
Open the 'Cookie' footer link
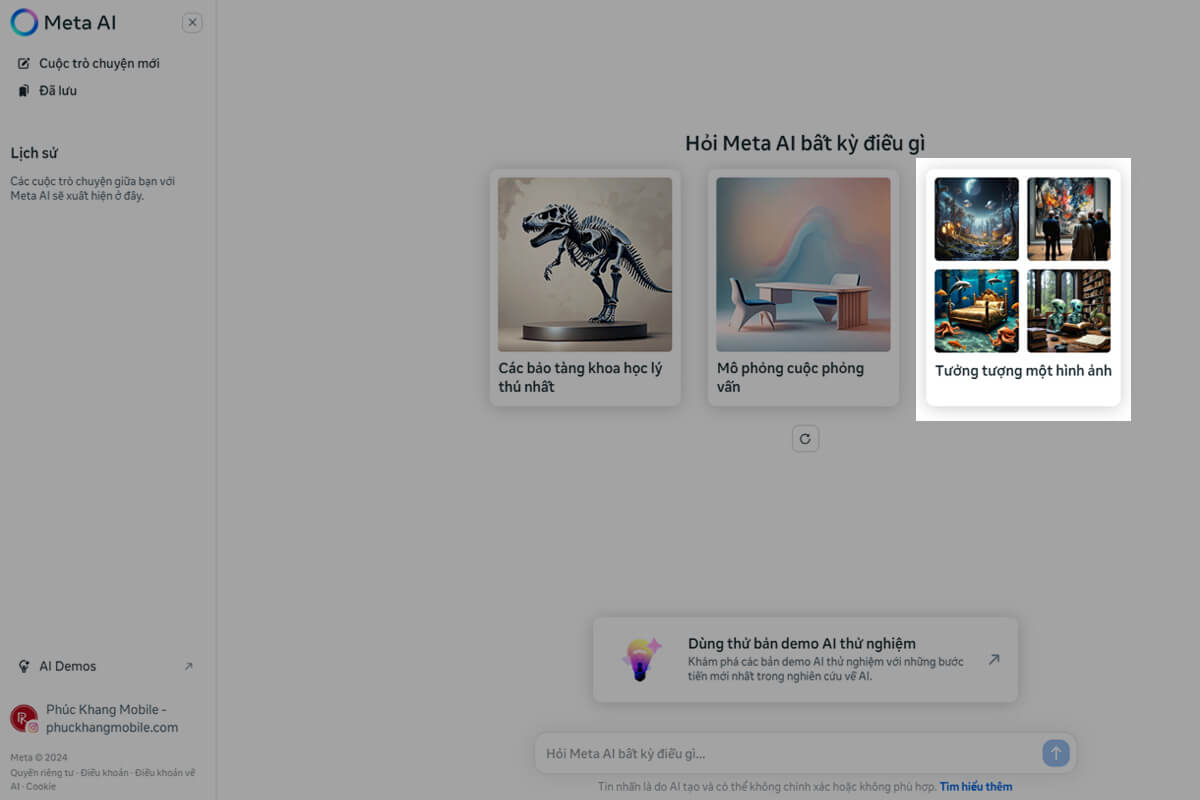click(x=41, y=786)
